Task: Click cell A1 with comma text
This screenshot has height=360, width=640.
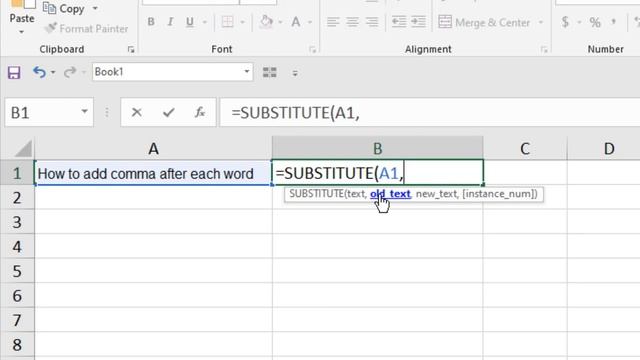Action: pyautogui.click(x=153, y=173)
